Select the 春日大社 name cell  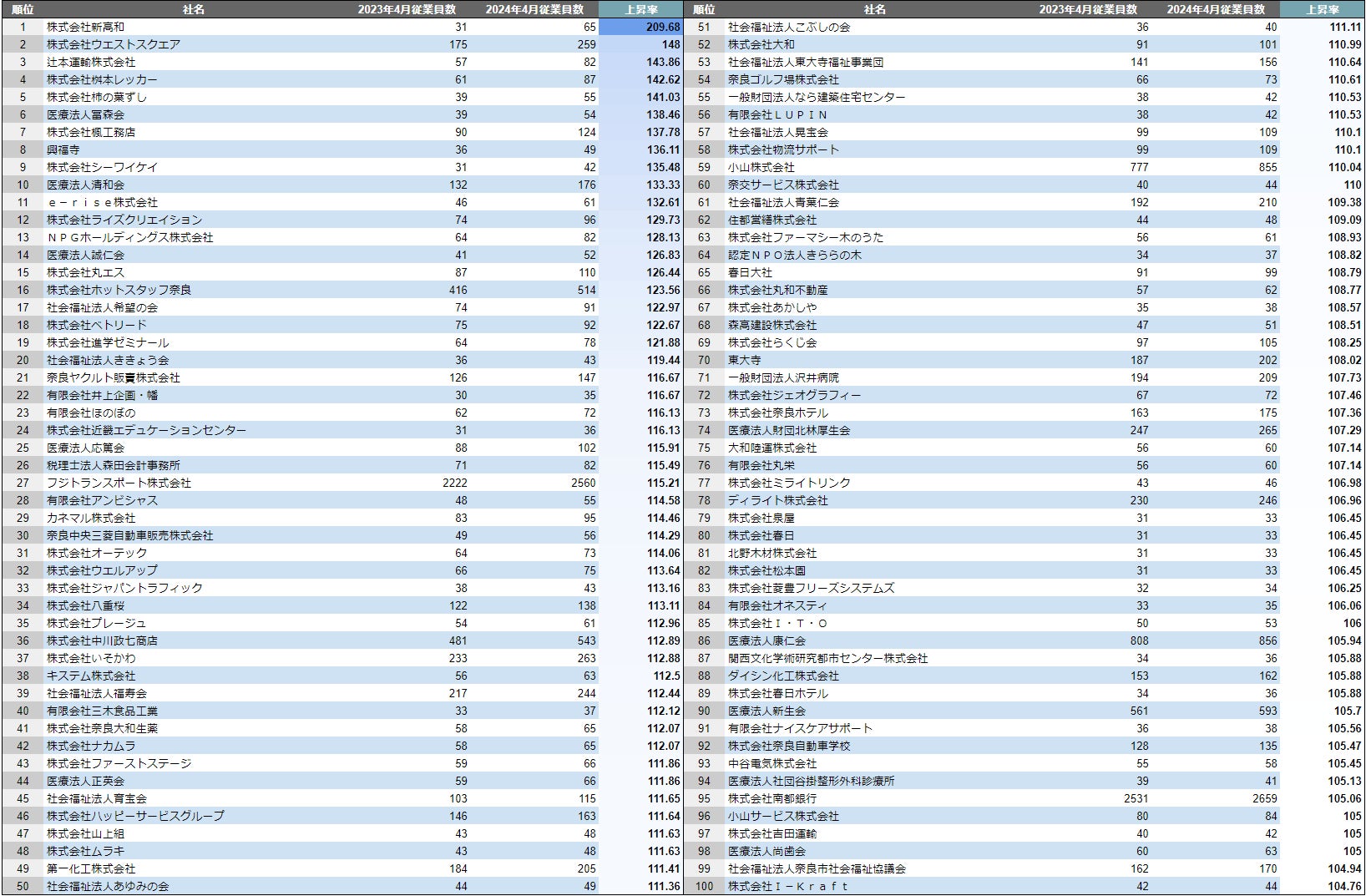coord(750,272)
